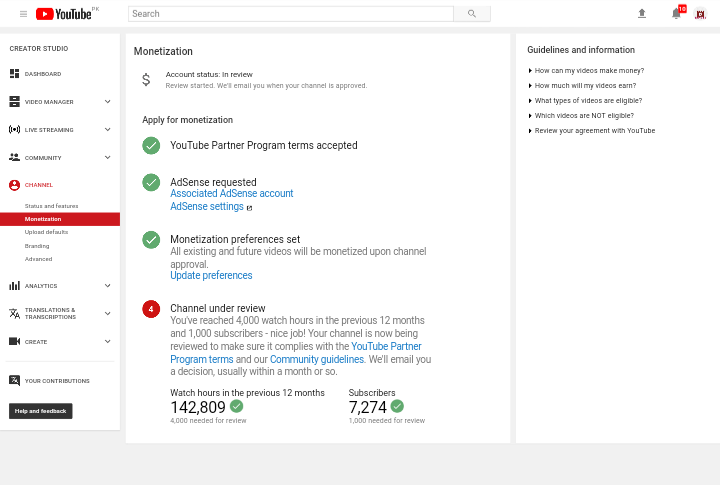Expand 'What types of videos are eligible?'
Viewport: 720px width, 485px height.
(585, 101)
